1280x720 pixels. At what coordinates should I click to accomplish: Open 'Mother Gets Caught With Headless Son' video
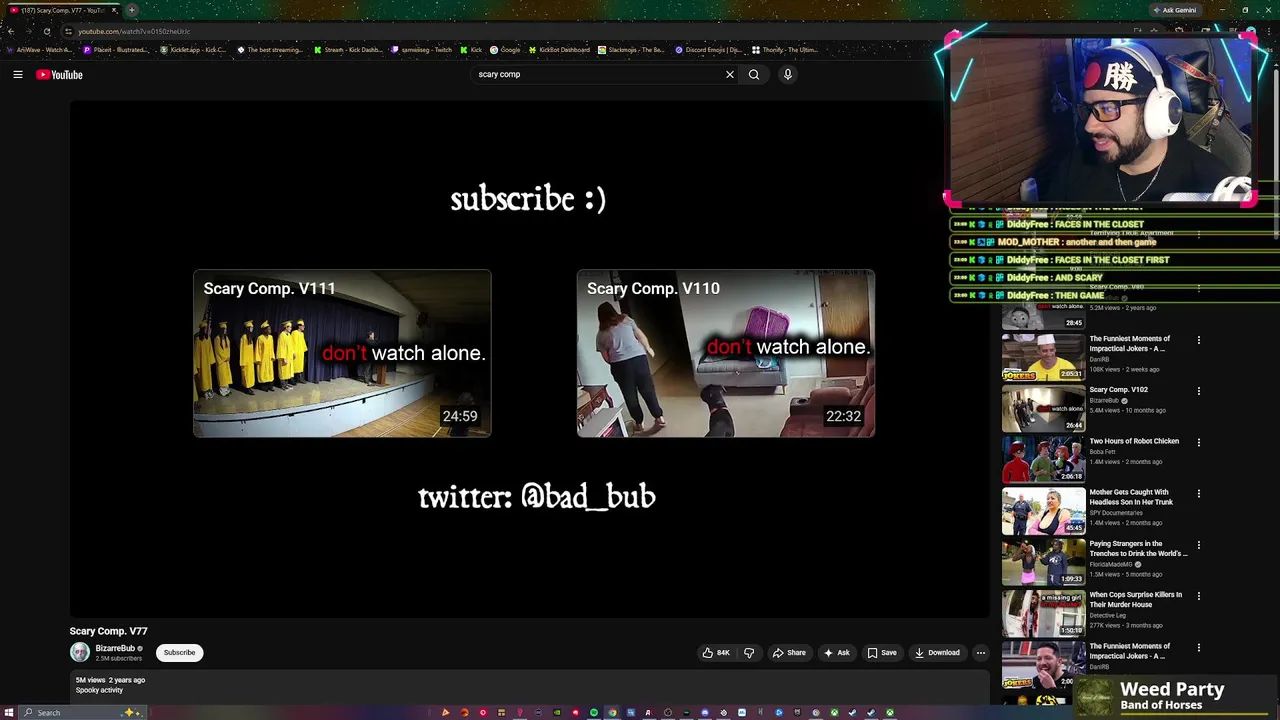click(1131, 497)
